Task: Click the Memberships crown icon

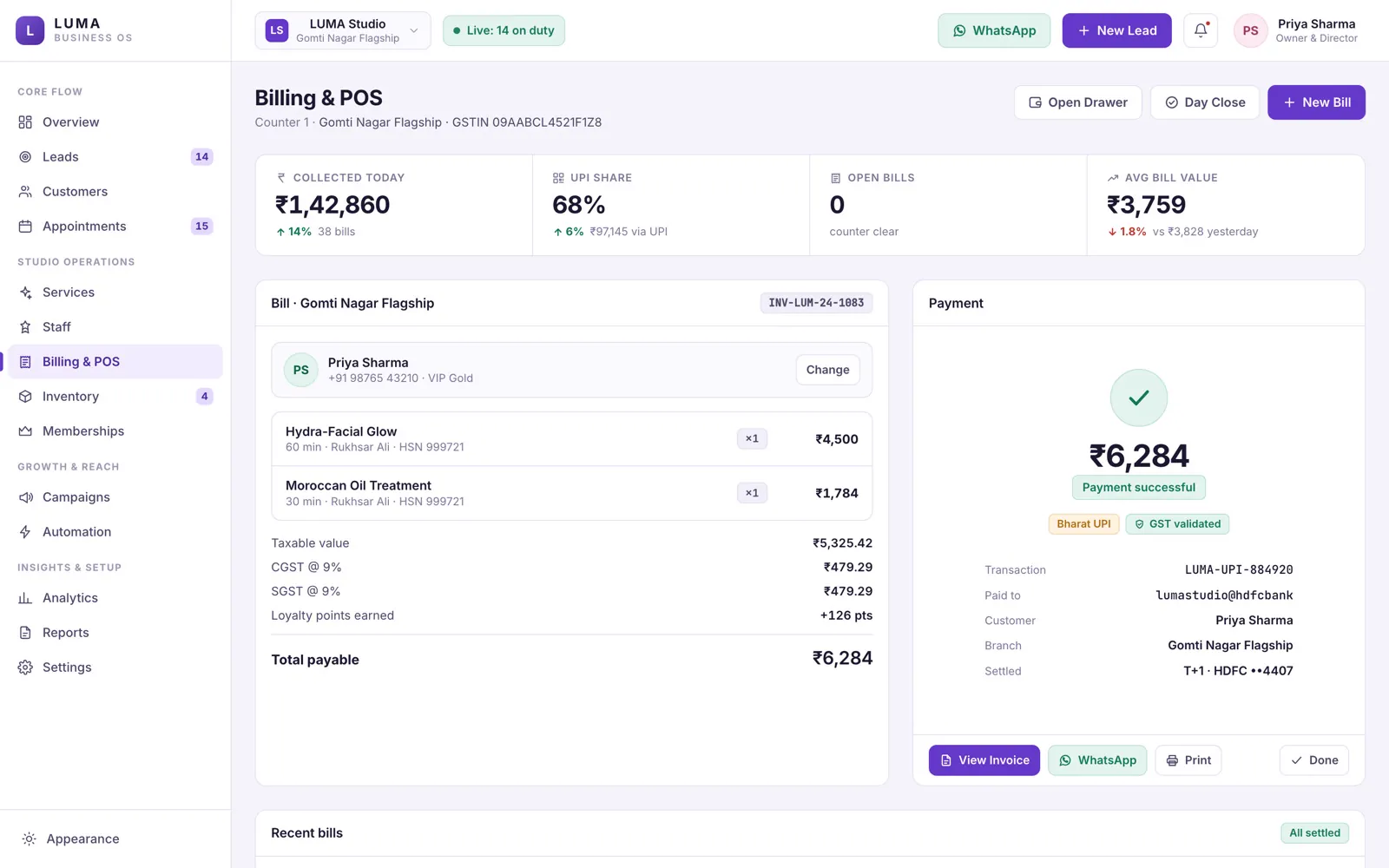Action: [25, 431]
